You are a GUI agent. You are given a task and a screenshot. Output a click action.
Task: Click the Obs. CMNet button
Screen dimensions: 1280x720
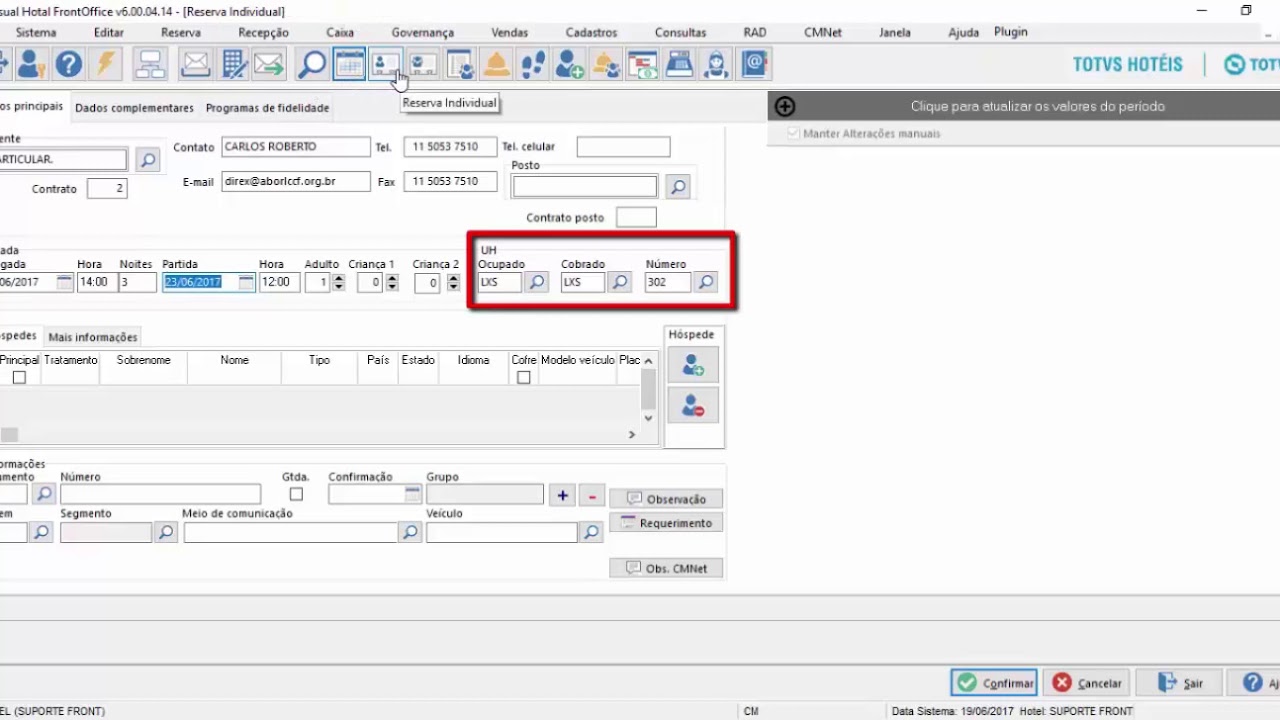pos(666,568)
